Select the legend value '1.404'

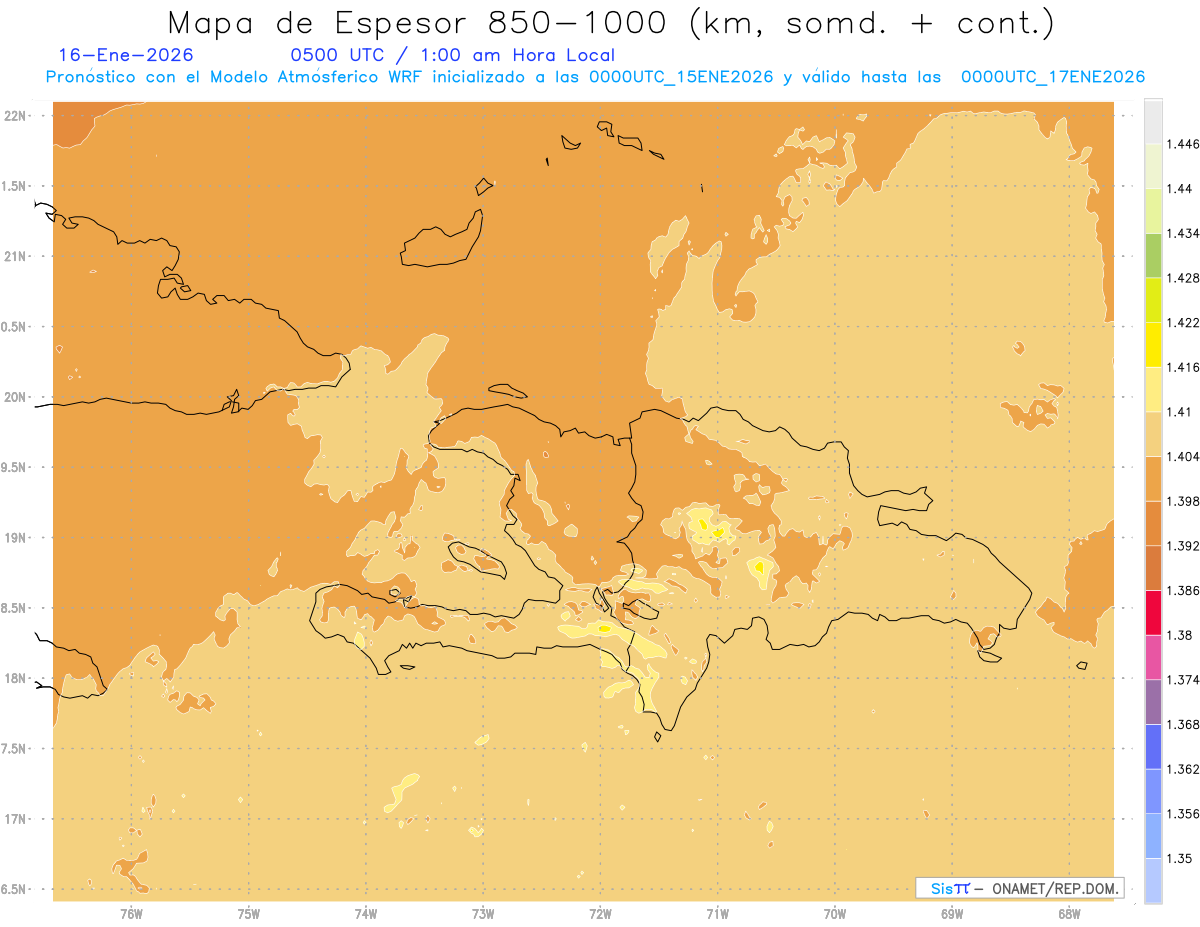(1183, 456)
